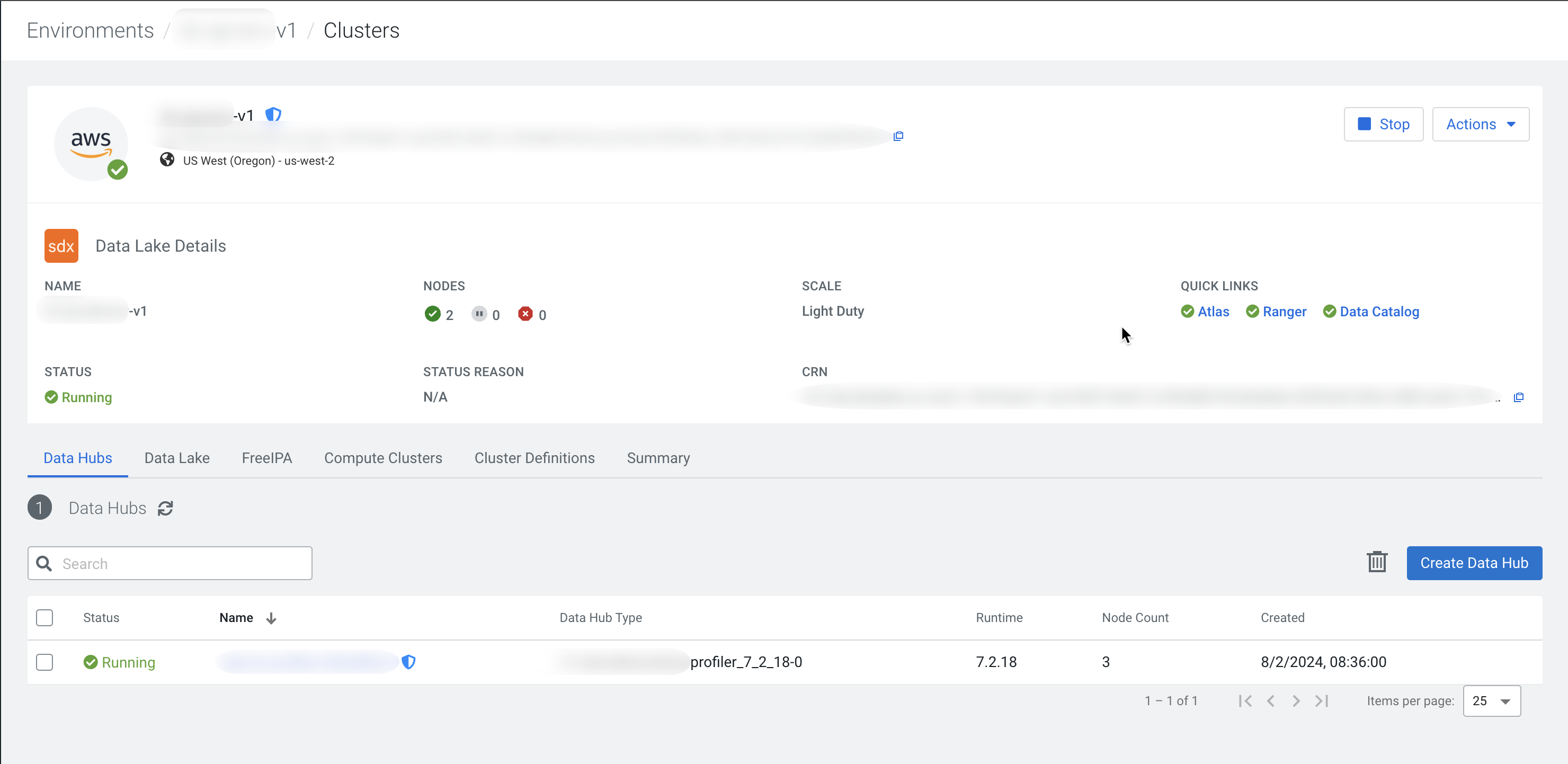Check the Running data hub row checkbox
The height and width of the screenshot is (764, 1568).
pos(44,662)
